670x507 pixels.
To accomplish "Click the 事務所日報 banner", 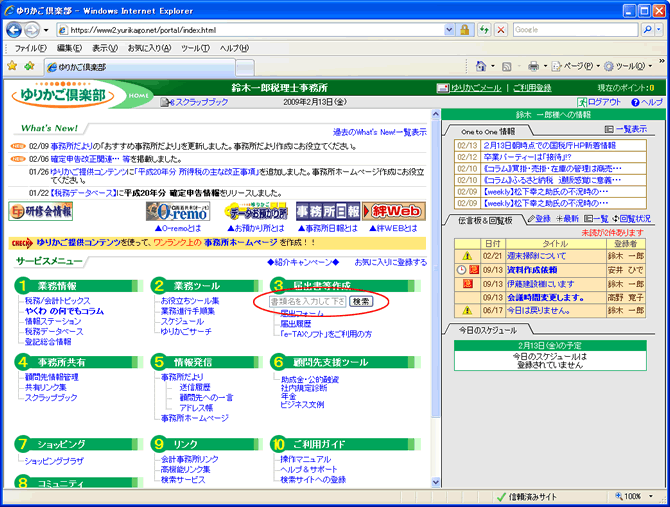I will [328, 211].
